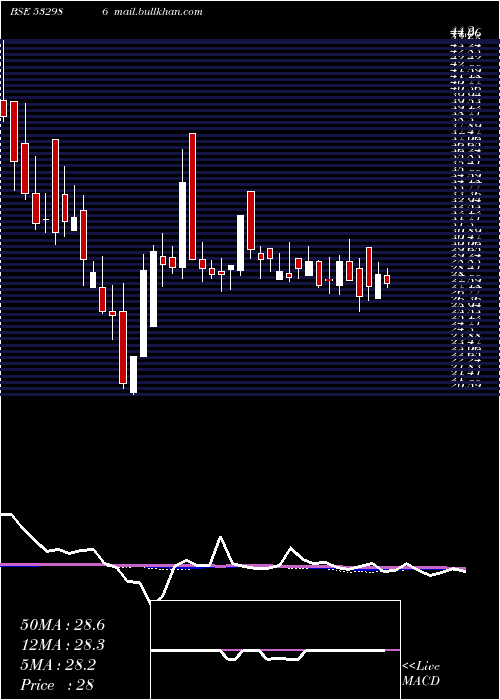Open the Live MACD inset chart

pyautogui.click(x=275, y=650)
